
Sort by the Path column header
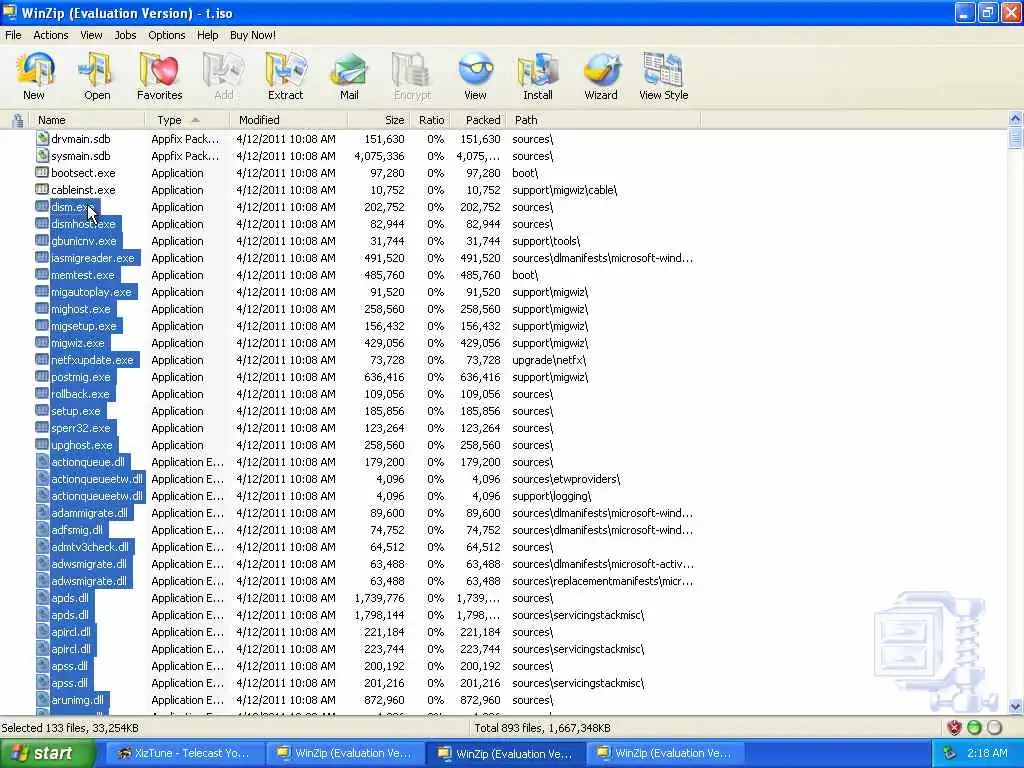pyautogui.click(x=603, y=120)
